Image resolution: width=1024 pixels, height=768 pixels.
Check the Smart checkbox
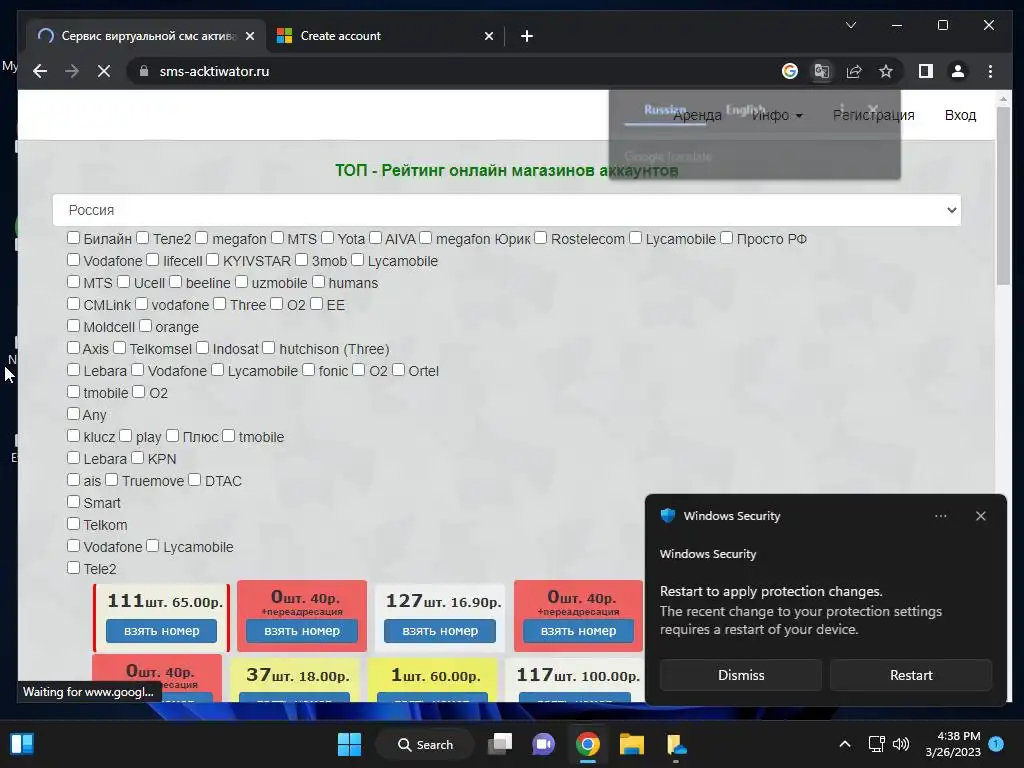tap(74, 502)
